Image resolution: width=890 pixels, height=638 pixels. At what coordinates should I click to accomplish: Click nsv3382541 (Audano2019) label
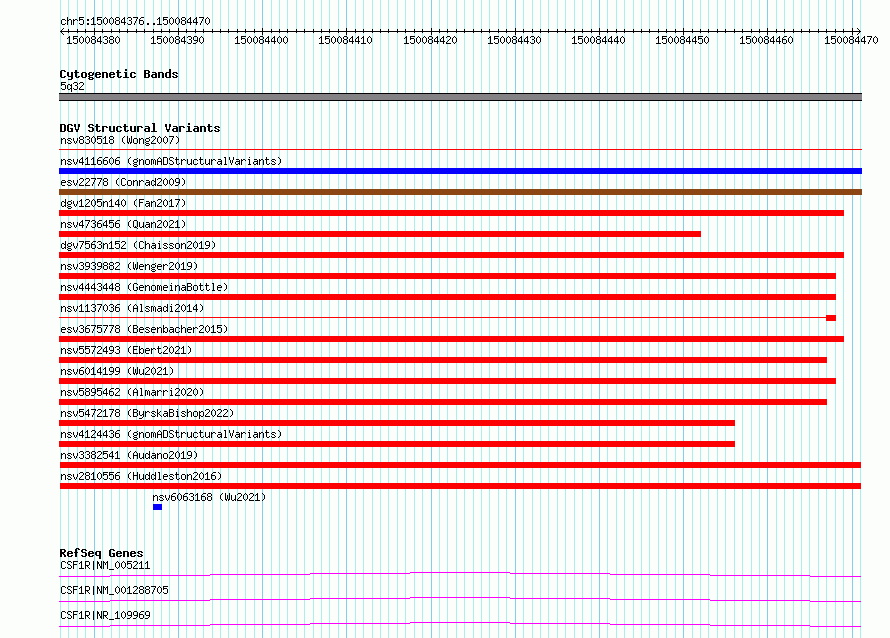click(129, 455)
